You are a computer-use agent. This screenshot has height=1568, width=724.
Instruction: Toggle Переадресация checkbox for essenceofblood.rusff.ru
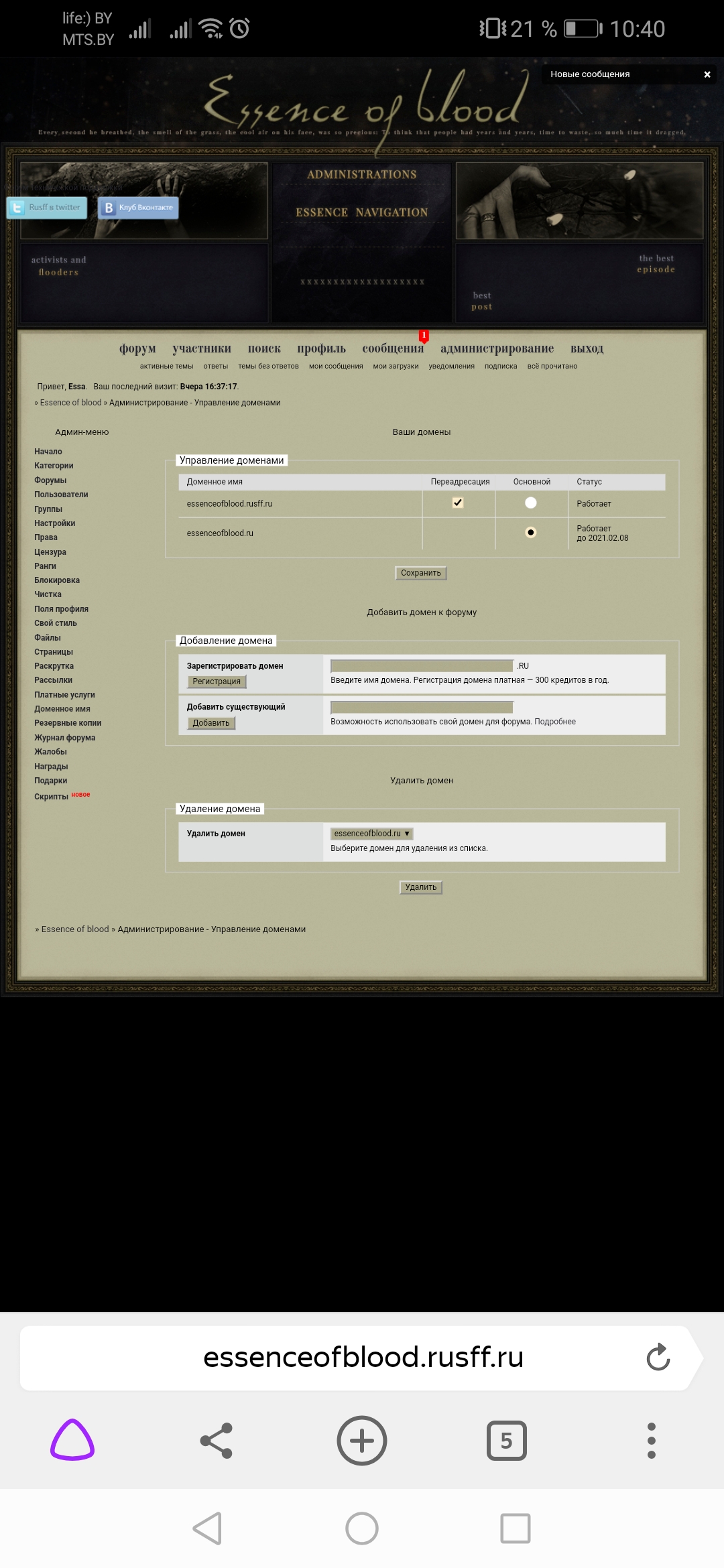coord(458,503)
